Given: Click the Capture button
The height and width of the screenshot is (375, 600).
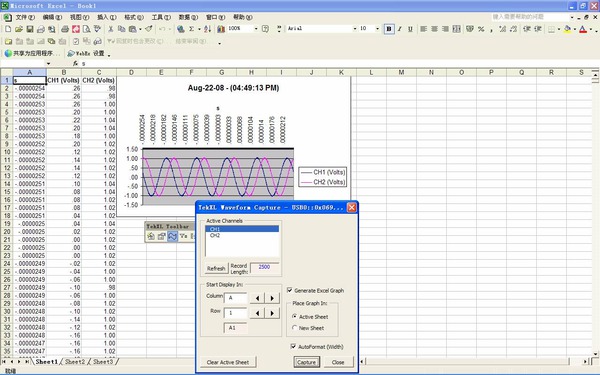Looking at the screenshot, I should click(x=307, y=362).
